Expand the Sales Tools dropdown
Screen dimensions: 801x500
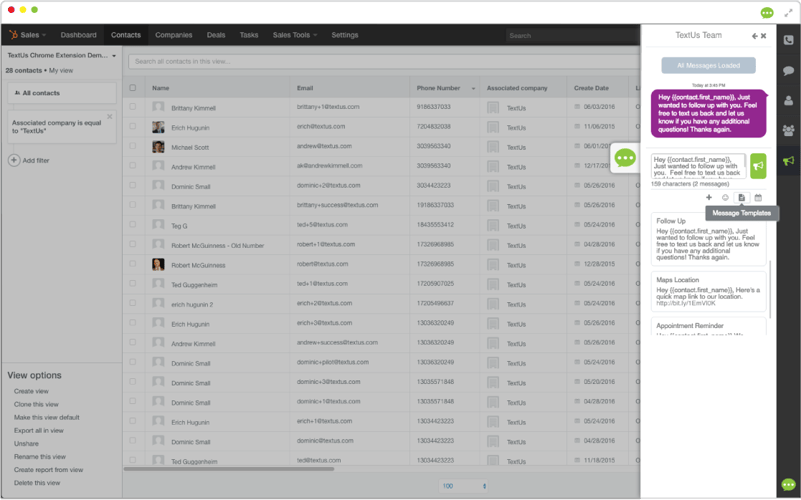[x=295, y=35]
